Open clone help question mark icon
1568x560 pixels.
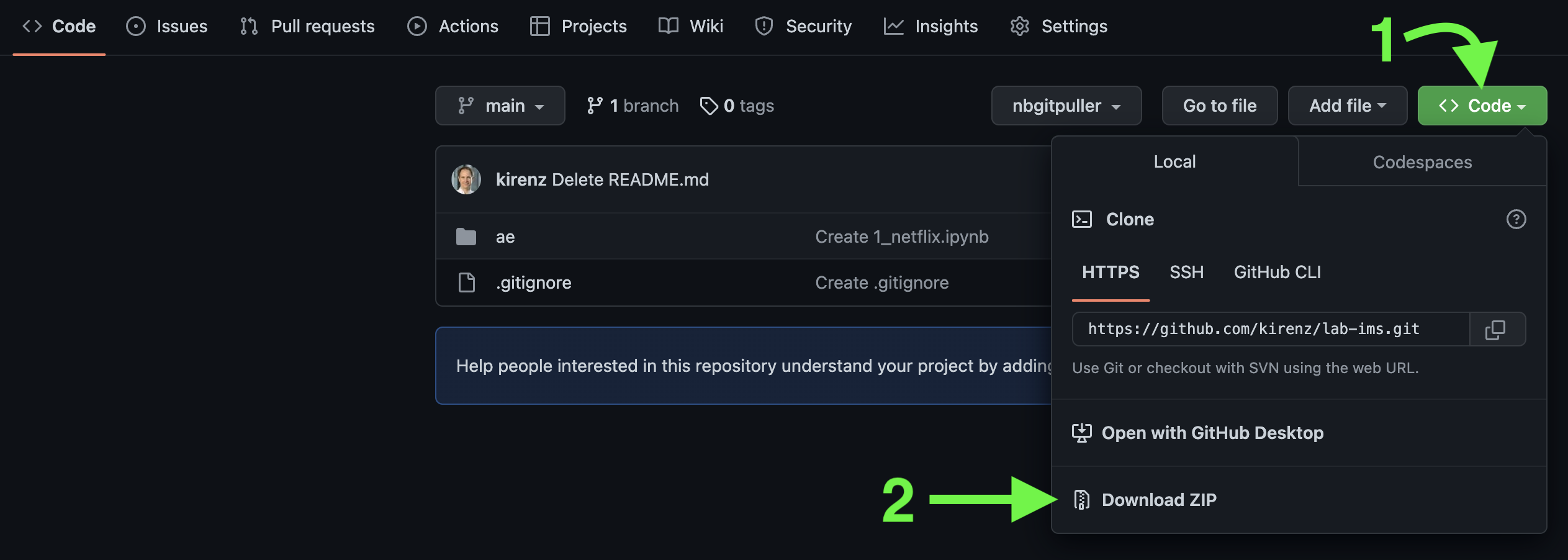pyautogui.click(x=1516, y=219)
